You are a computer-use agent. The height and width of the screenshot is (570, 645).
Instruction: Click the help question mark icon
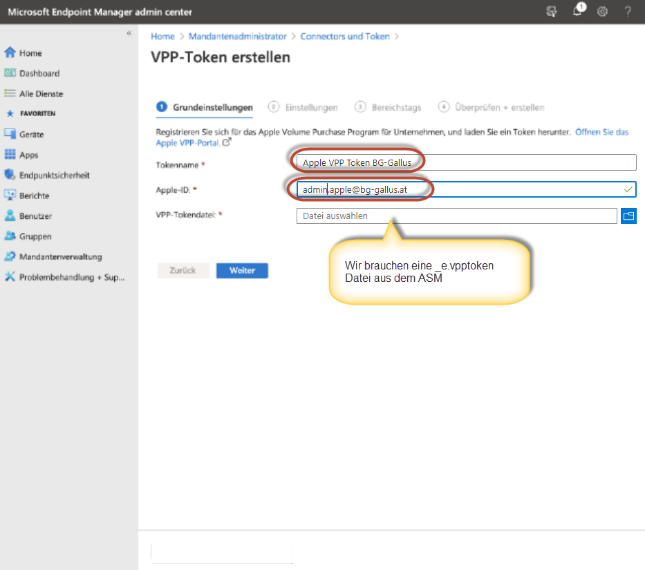pos(627,11)
